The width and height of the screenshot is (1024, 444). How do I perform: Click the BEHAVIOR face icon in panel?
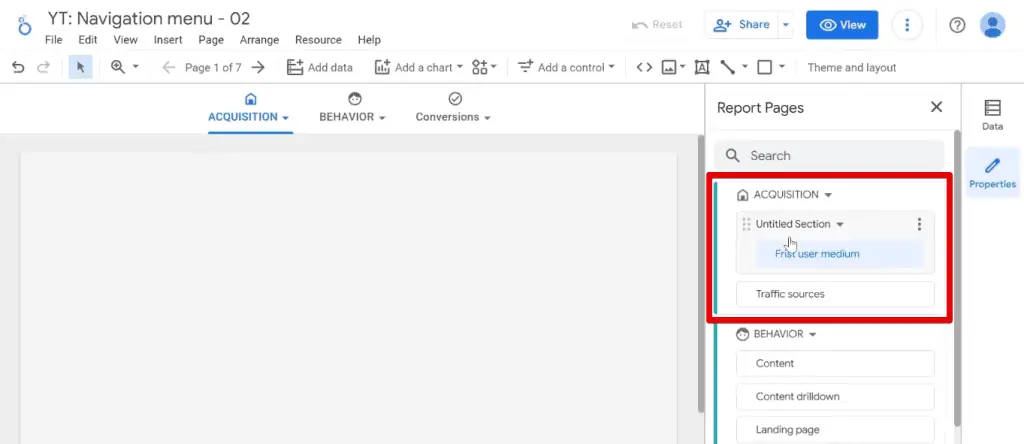coord(742,334)
